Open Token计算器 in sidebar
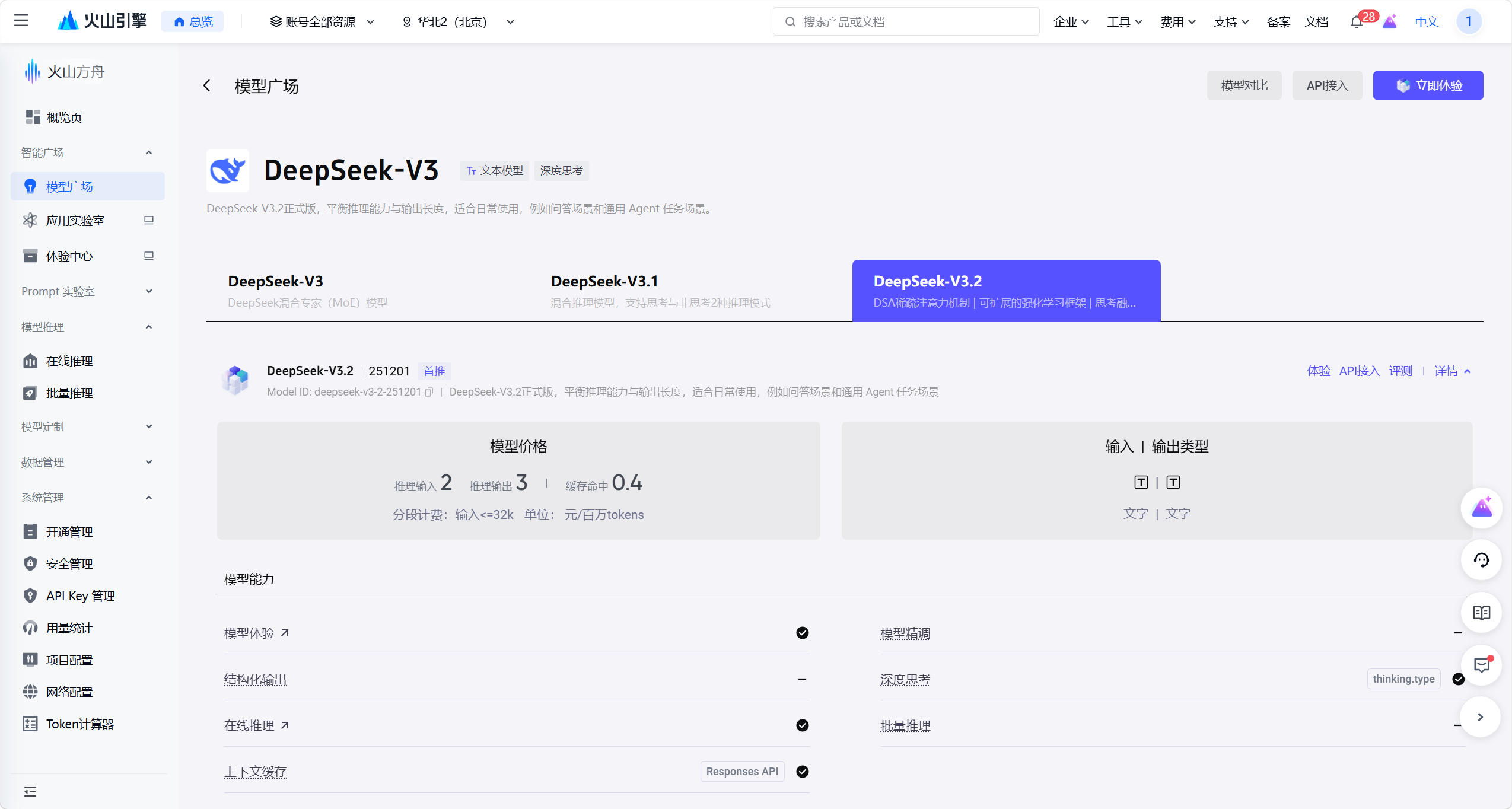The image size is (1512, 809). click(x=88, y=724)
